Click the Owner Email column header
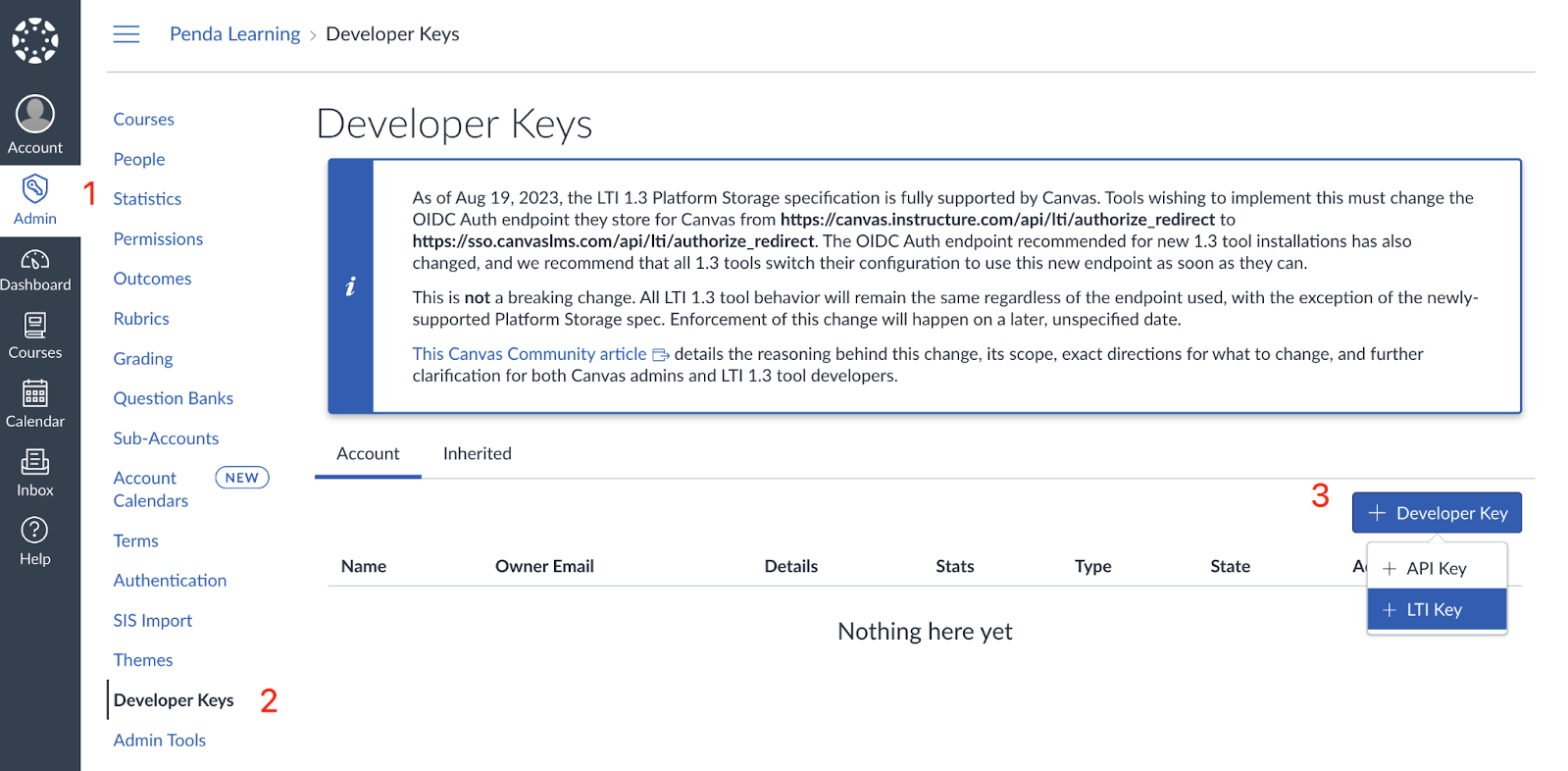Image resolution: width=1568 pixels, height=771 pixels. 544,566
